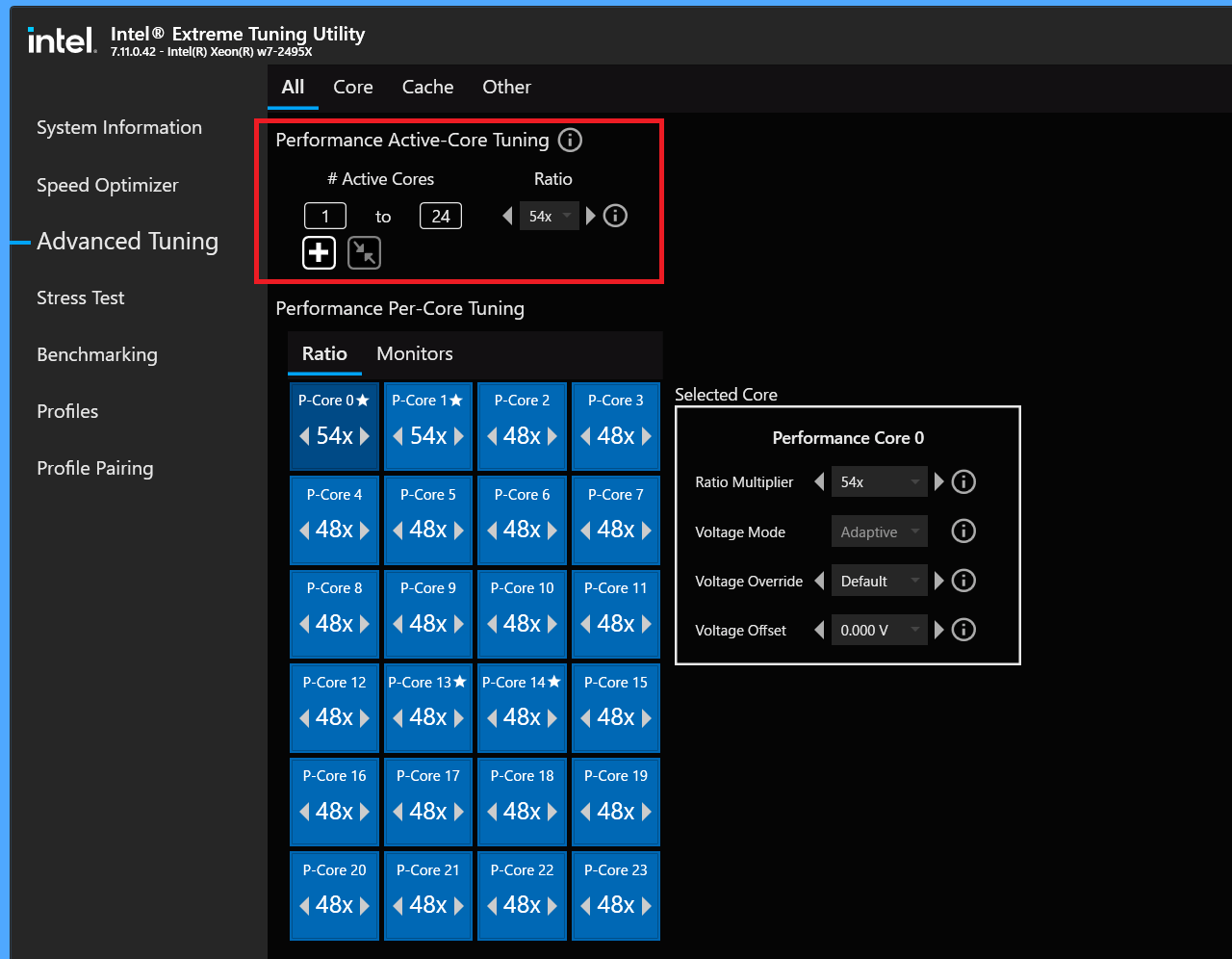Click the collapse arrows icon beside plus button
This screenshot has width=1232, height=959.
click(x=364, y=253)
